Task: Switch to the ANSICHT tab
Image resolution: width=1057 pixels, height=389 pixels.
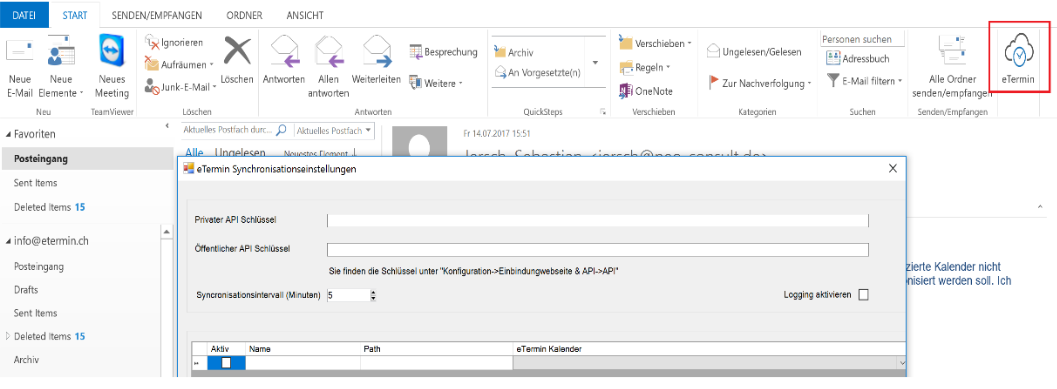Action: (x=305, y=15)
